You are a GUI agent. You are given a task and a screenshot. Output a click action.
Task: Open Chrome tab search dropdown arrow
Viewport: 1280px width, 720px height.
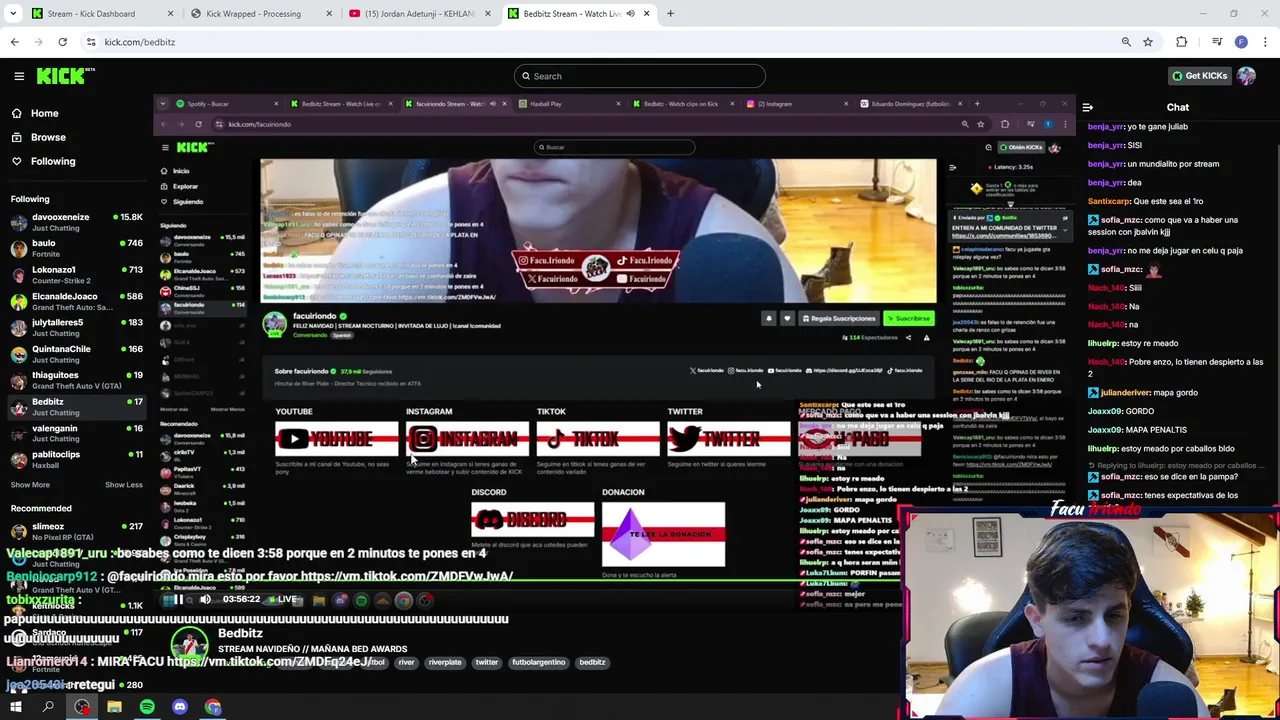tap(13, 14)
